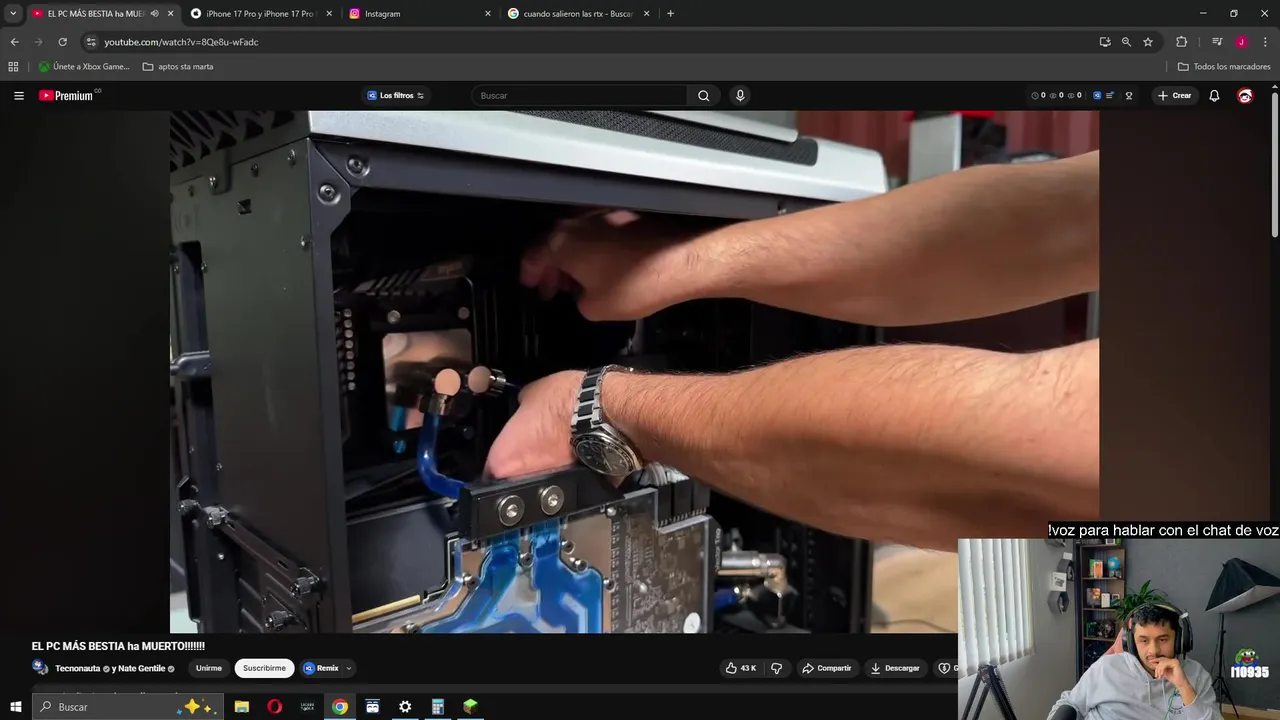The image size is (1280, 720).
Task: Open File Explorer from the taskbar
Action: (x=242, y=707)
